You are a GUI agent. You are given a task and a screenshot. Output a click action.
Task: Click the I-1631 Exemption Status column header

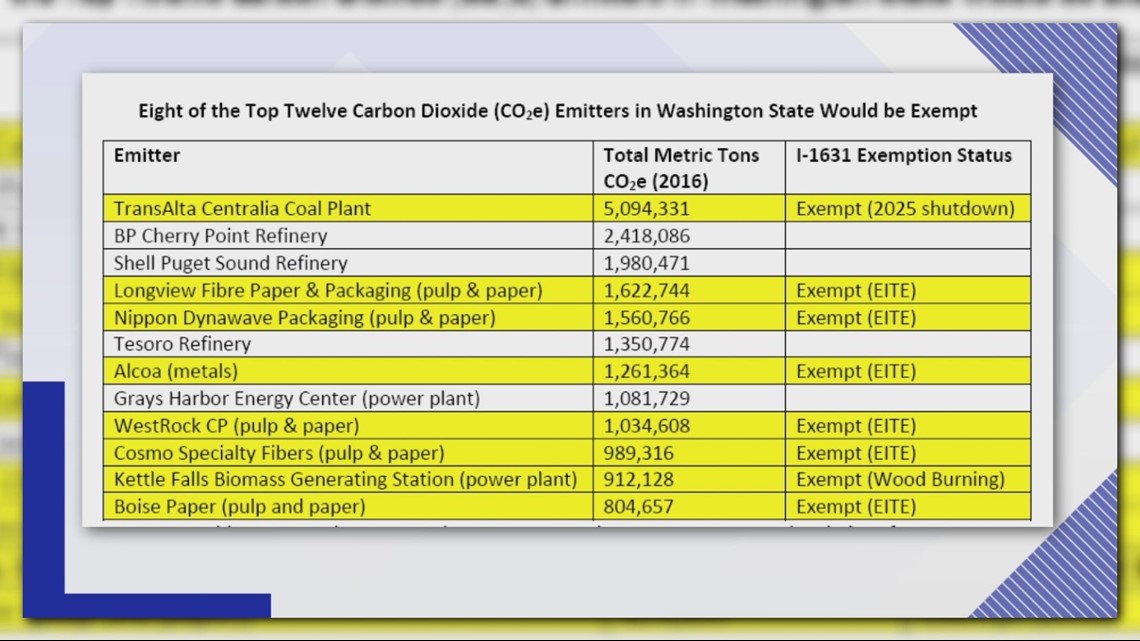904,156
